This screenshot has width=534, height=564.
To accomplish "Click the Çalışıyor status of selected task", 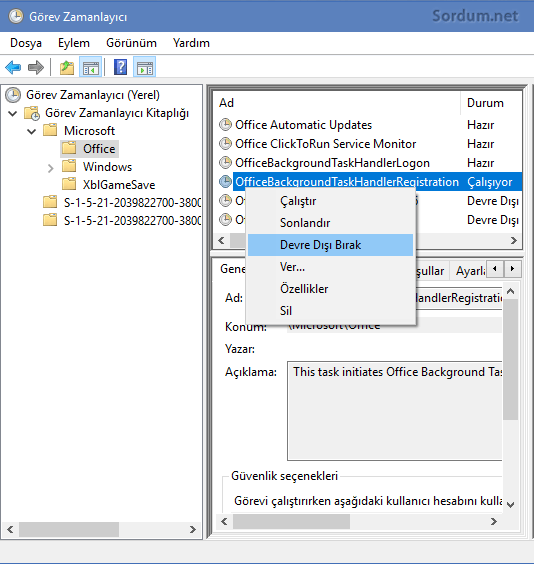I will tap(489, 182).
